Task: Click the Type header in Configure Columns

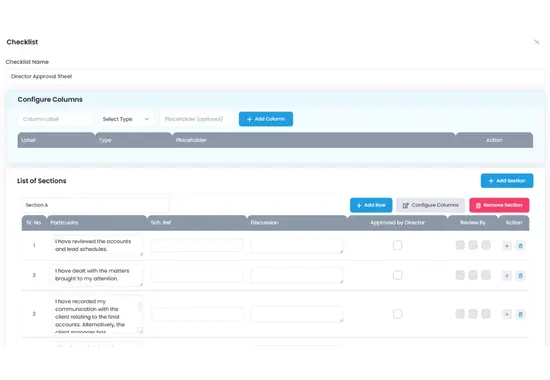Action: (x=134, y=140)
